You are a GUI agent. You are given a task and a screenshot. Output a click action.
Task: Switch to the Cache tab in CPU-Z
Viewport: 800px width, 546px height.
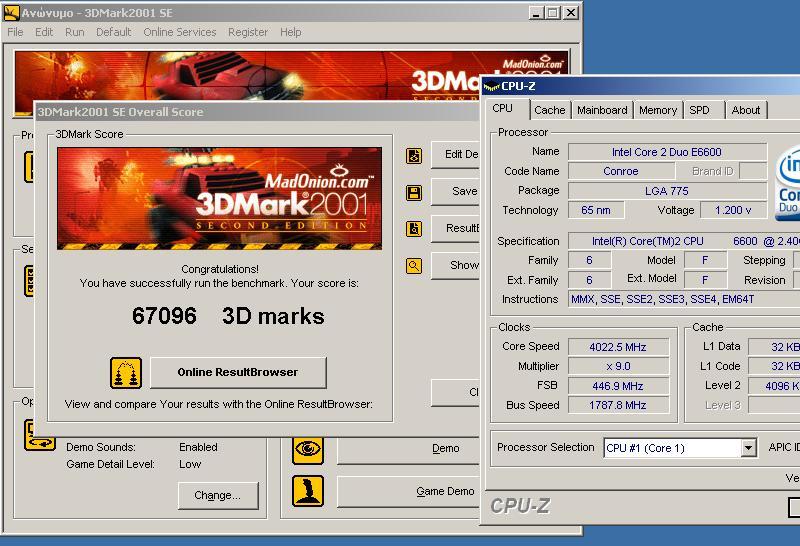pyautogui.click(x=549, y=110)
